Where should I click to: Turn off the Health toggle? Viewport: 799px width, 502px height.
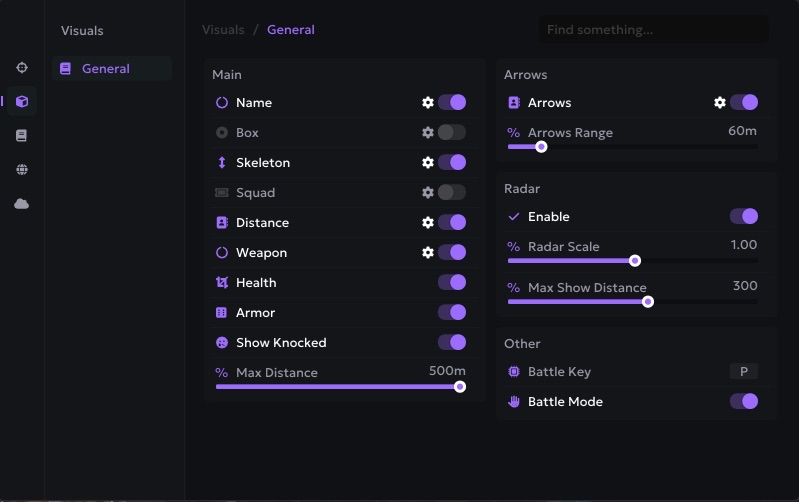click(x=452, y=283)
